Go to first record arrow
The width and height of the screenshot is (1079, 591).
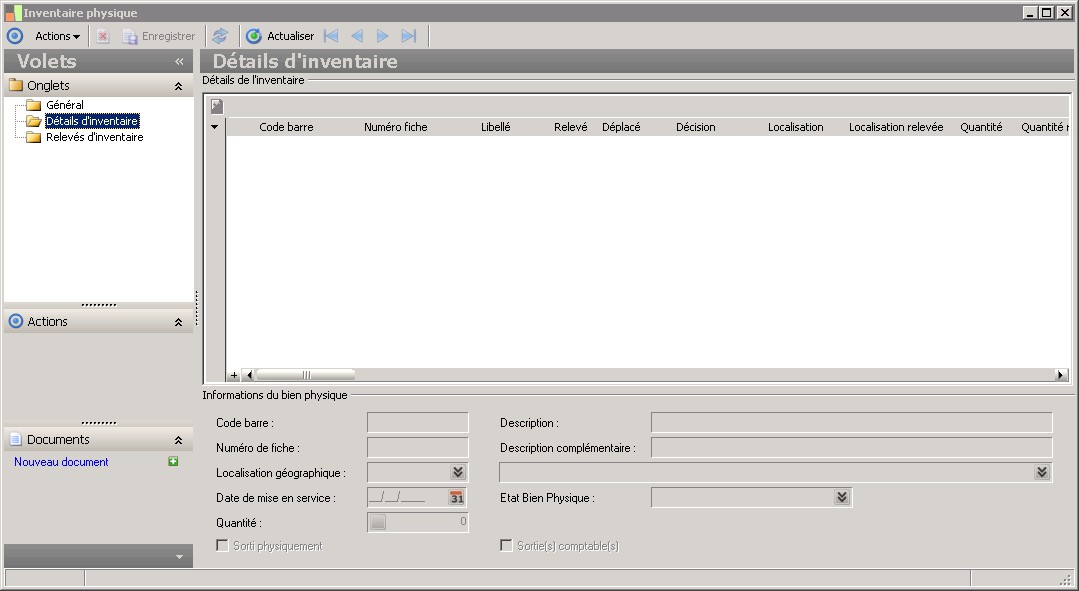(331, 36)
